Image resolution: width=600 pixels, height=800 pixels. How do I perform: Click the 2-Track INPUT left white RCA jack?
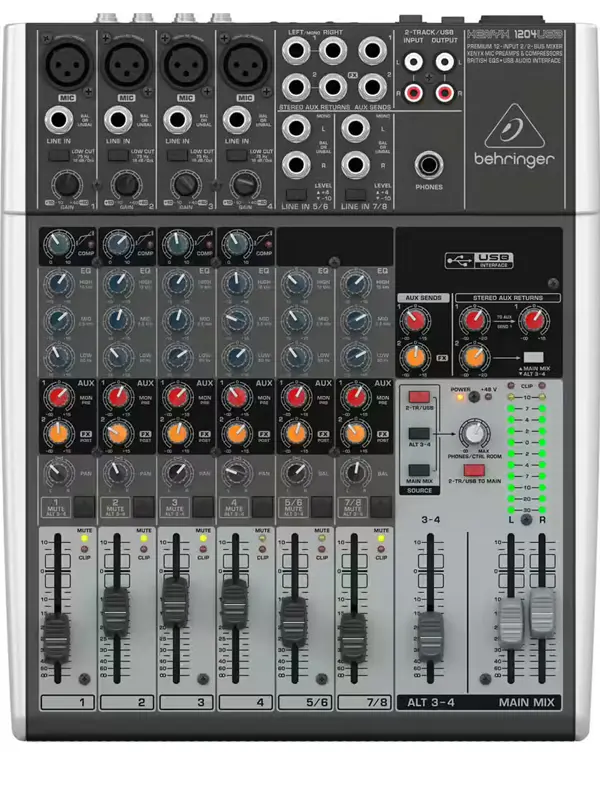pyautogui.click(x=413, y=63)
